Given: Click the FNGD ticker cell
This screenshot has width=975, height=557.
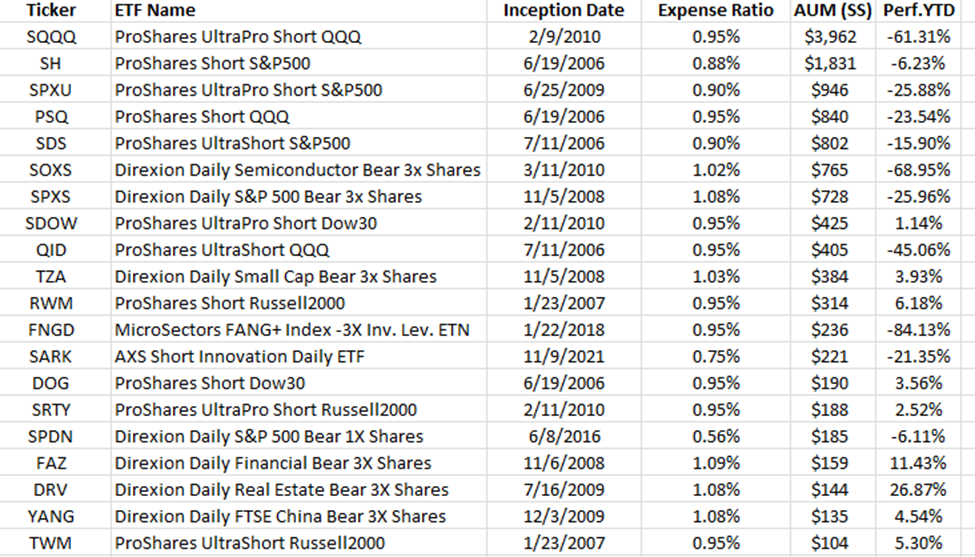Looking at the screenshot, I should click(x=49, y=330).
